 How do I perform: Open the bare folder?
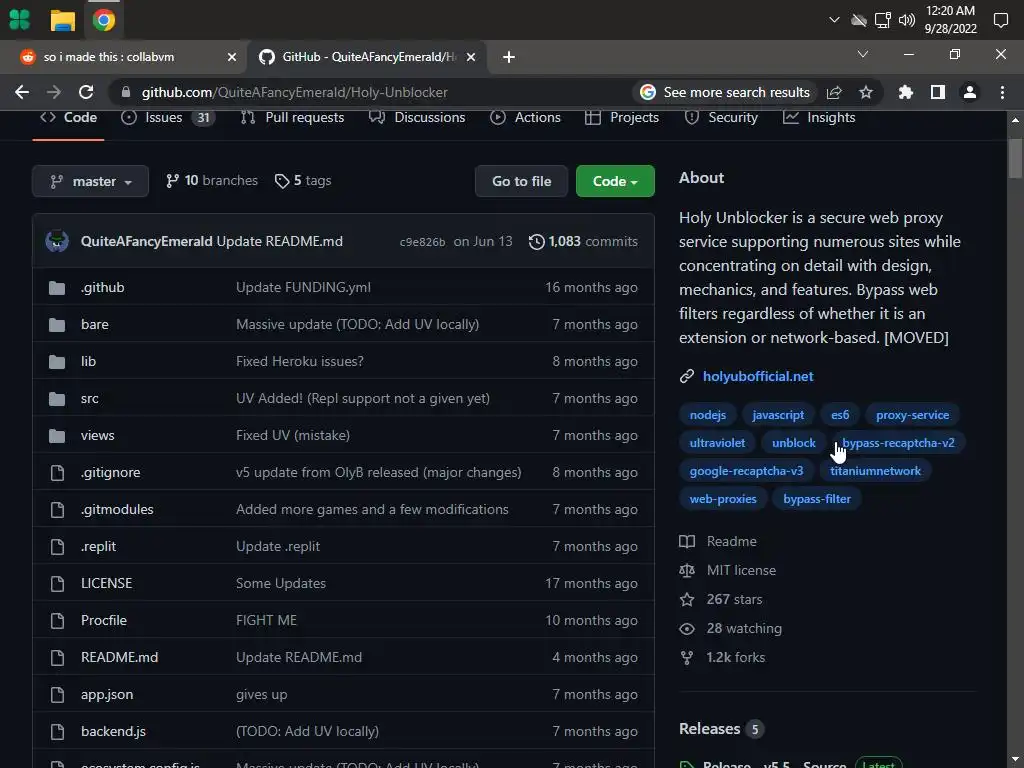tap(95, 325)
